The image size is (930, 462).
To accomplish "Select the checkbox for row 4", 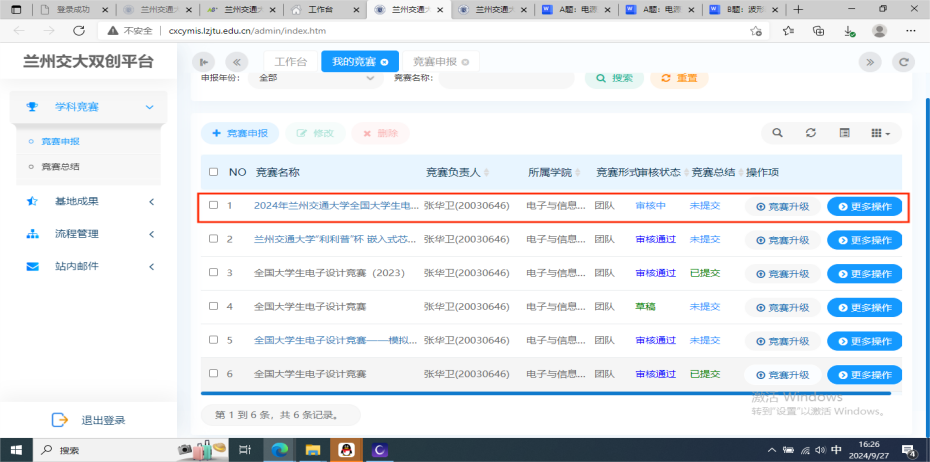I will click(x=213, y=306).
